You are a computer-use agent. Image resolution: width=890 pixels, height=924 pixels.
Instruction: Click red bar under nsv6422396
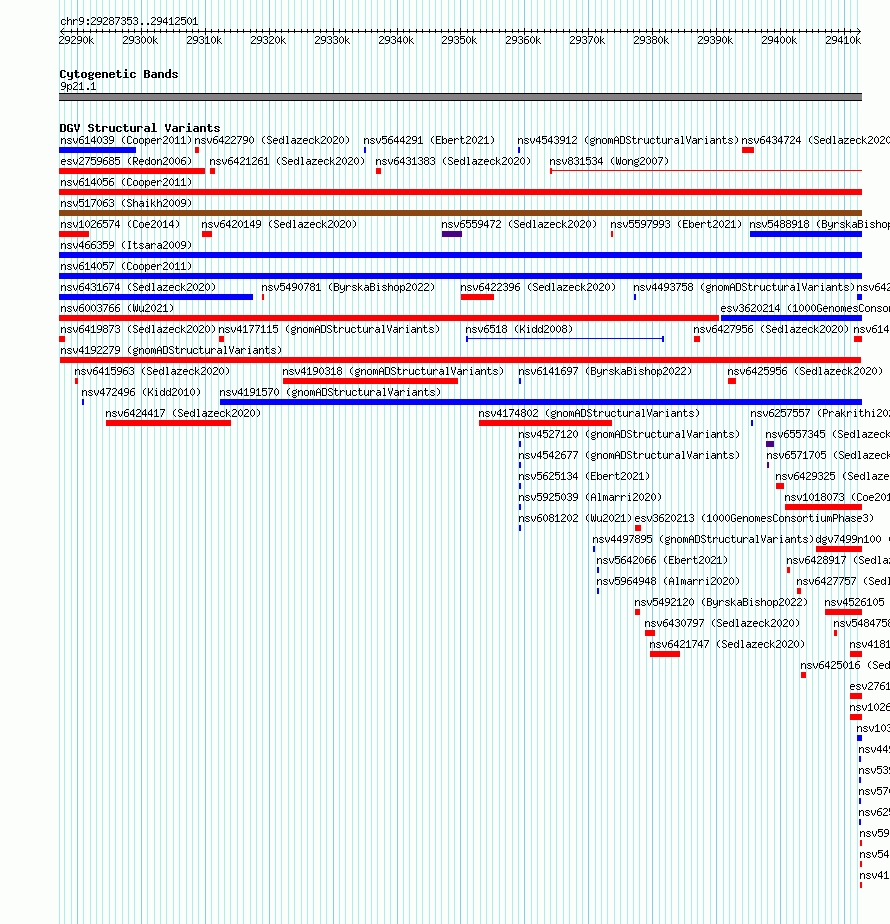pos(477,297)
